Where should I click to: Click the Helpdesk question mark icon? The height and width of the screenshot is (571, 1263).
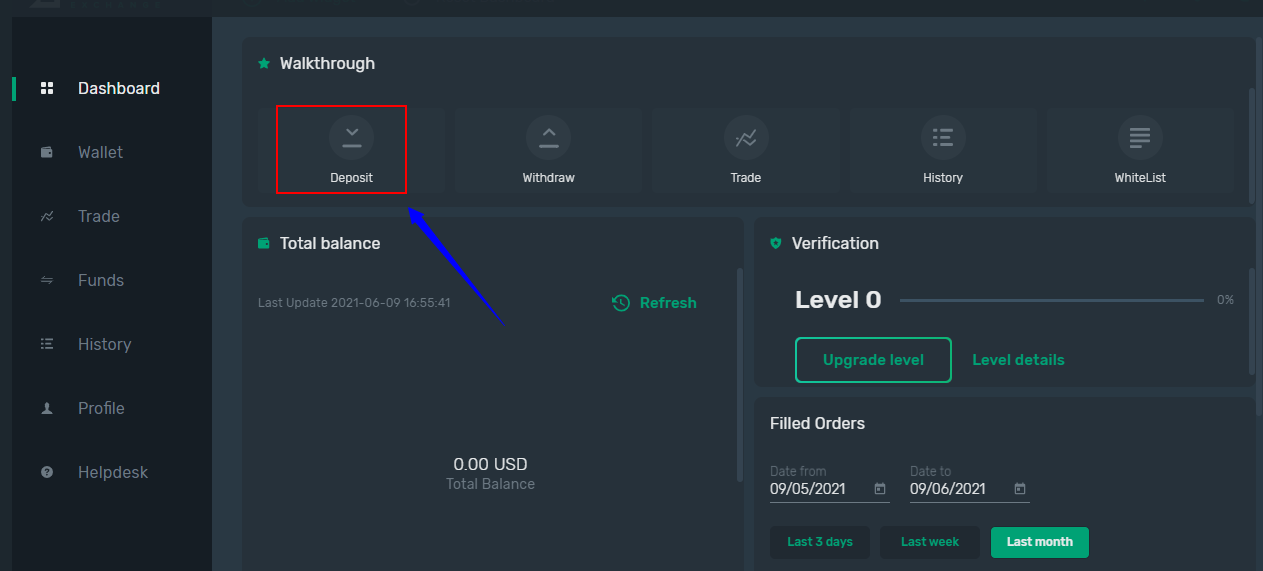coord(47,472)
